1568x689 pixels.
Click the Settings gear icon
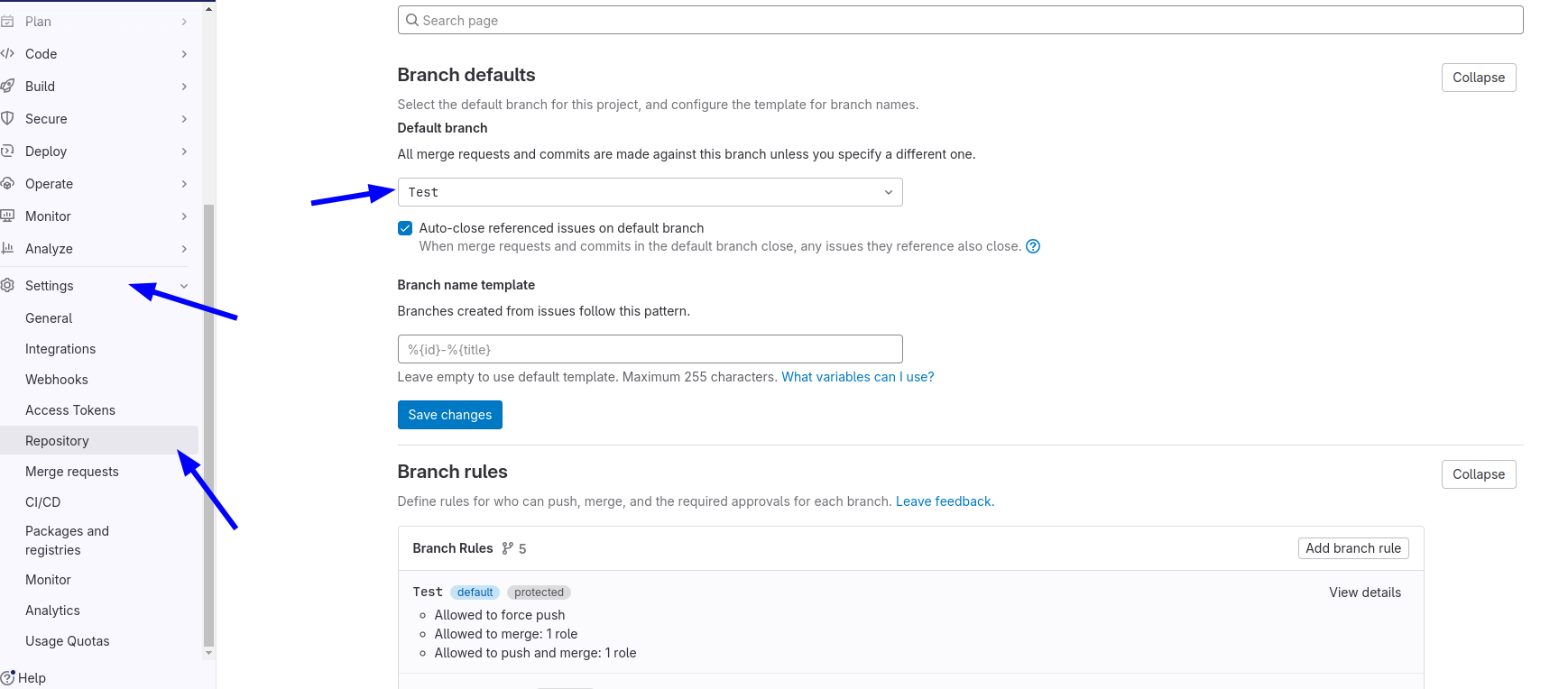pos(8,286)
